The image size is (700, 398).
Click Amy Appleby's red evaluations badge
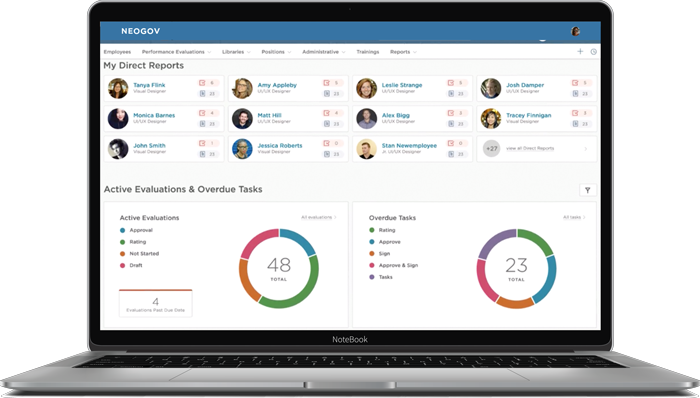[x=333, y=83]
